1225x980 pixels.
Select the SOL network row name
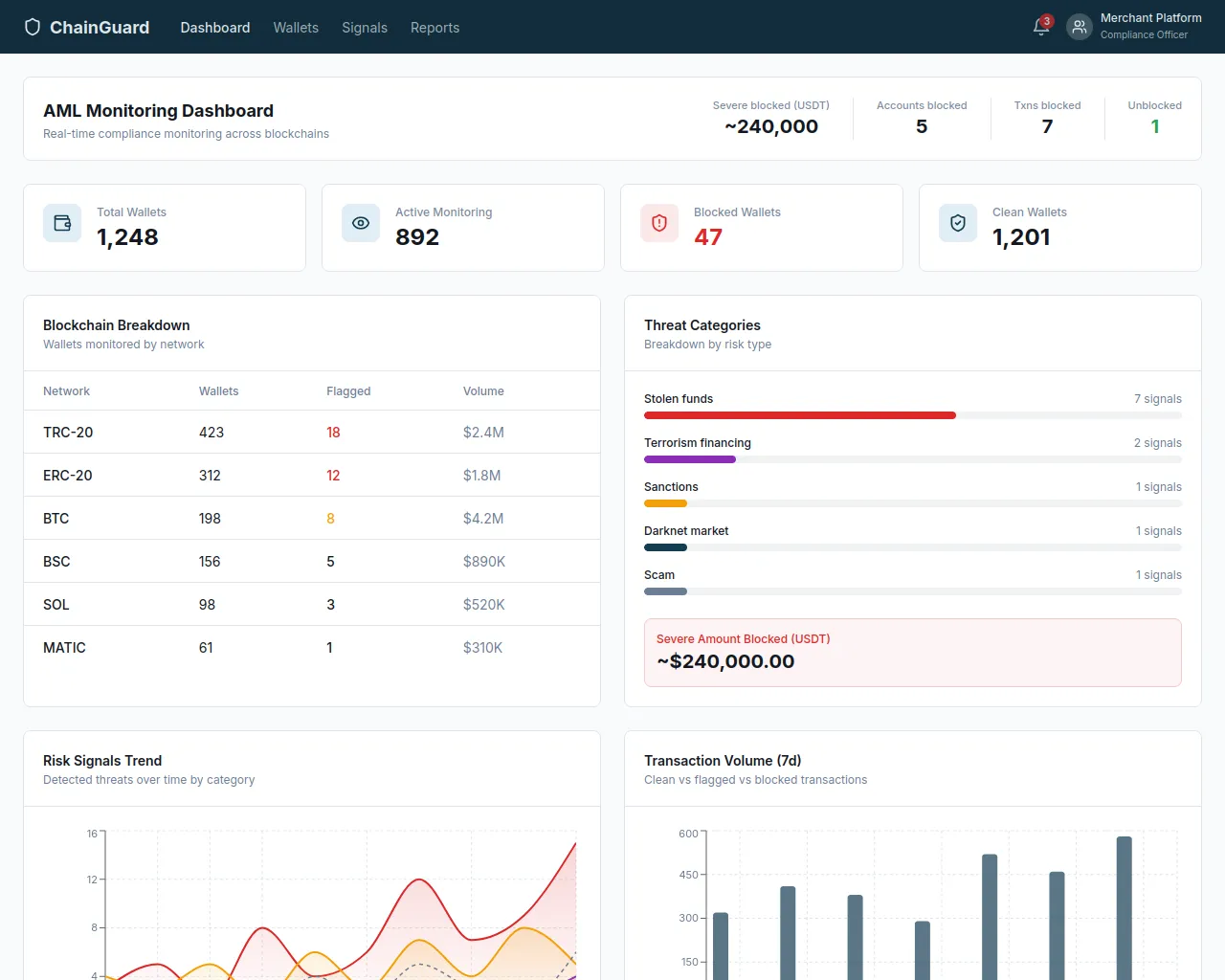(x=56, y=605)
